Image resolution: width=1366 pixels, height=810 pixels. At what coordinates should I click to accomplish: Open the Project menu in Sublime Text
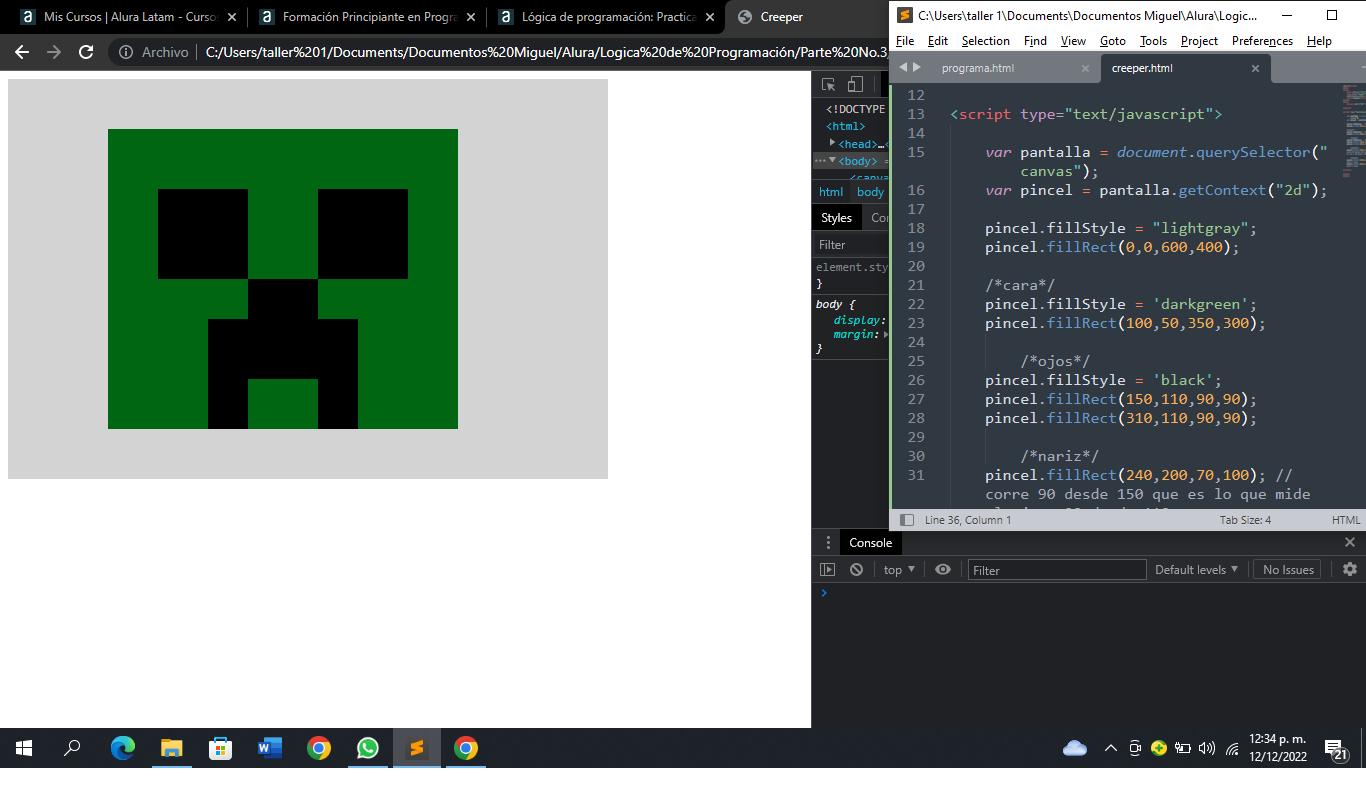pos(1199,40)
